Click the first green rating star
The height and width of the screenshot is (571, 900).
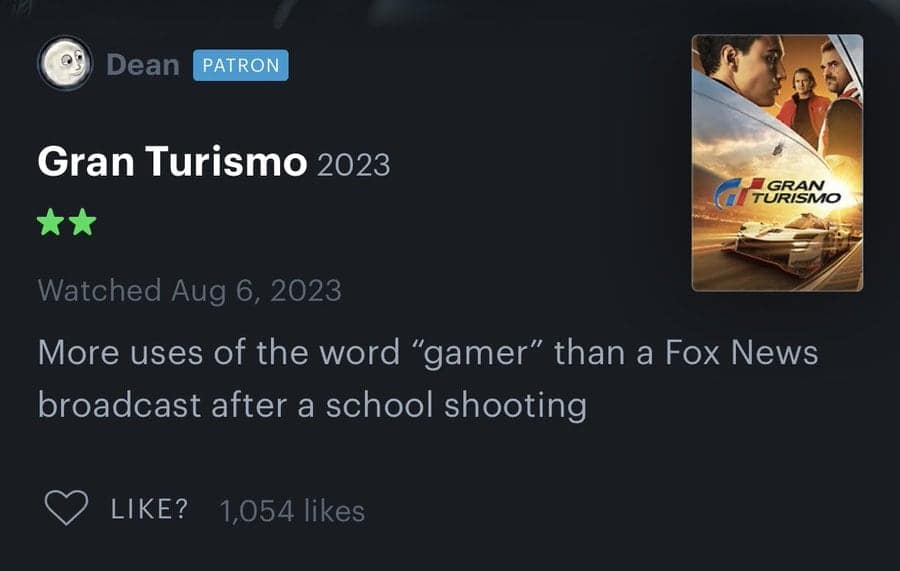point(51,222)
